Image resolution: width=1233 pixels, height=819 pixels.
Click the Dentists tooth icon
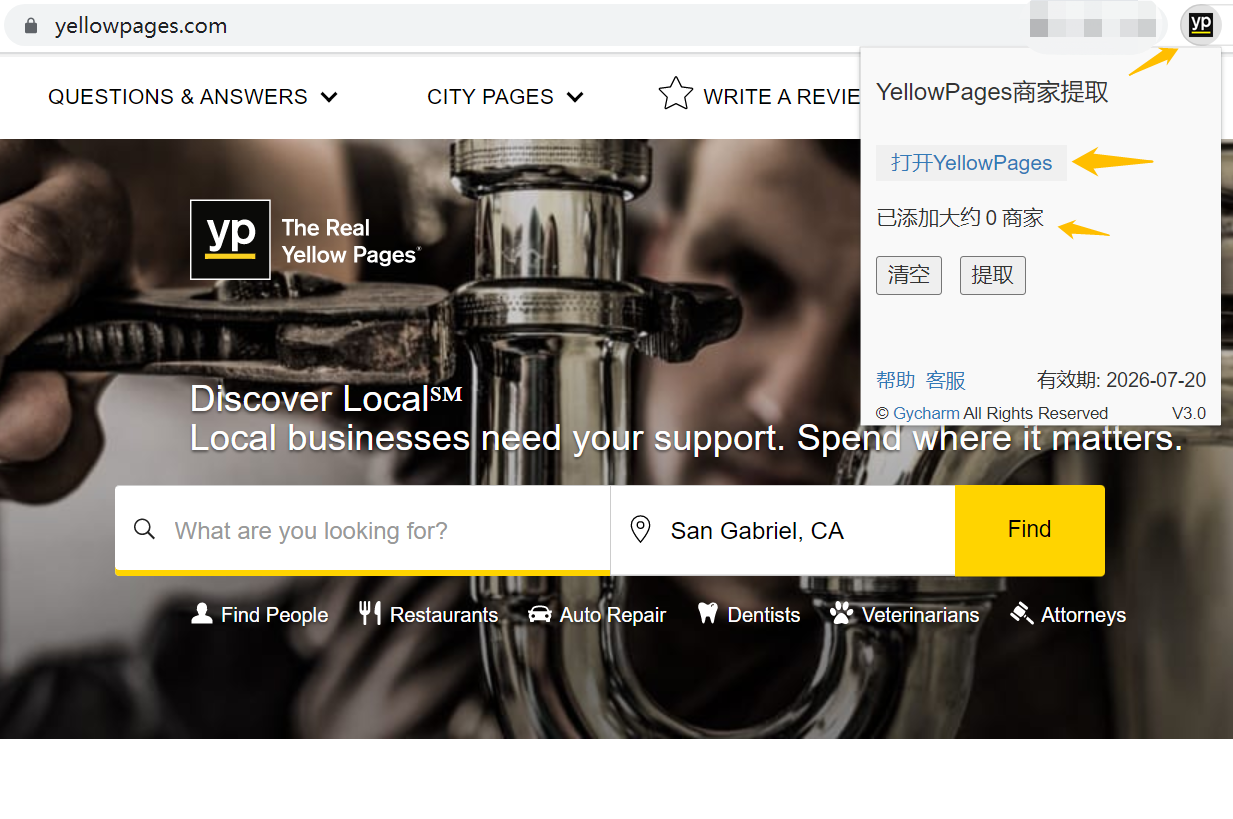tap(708, 613)
